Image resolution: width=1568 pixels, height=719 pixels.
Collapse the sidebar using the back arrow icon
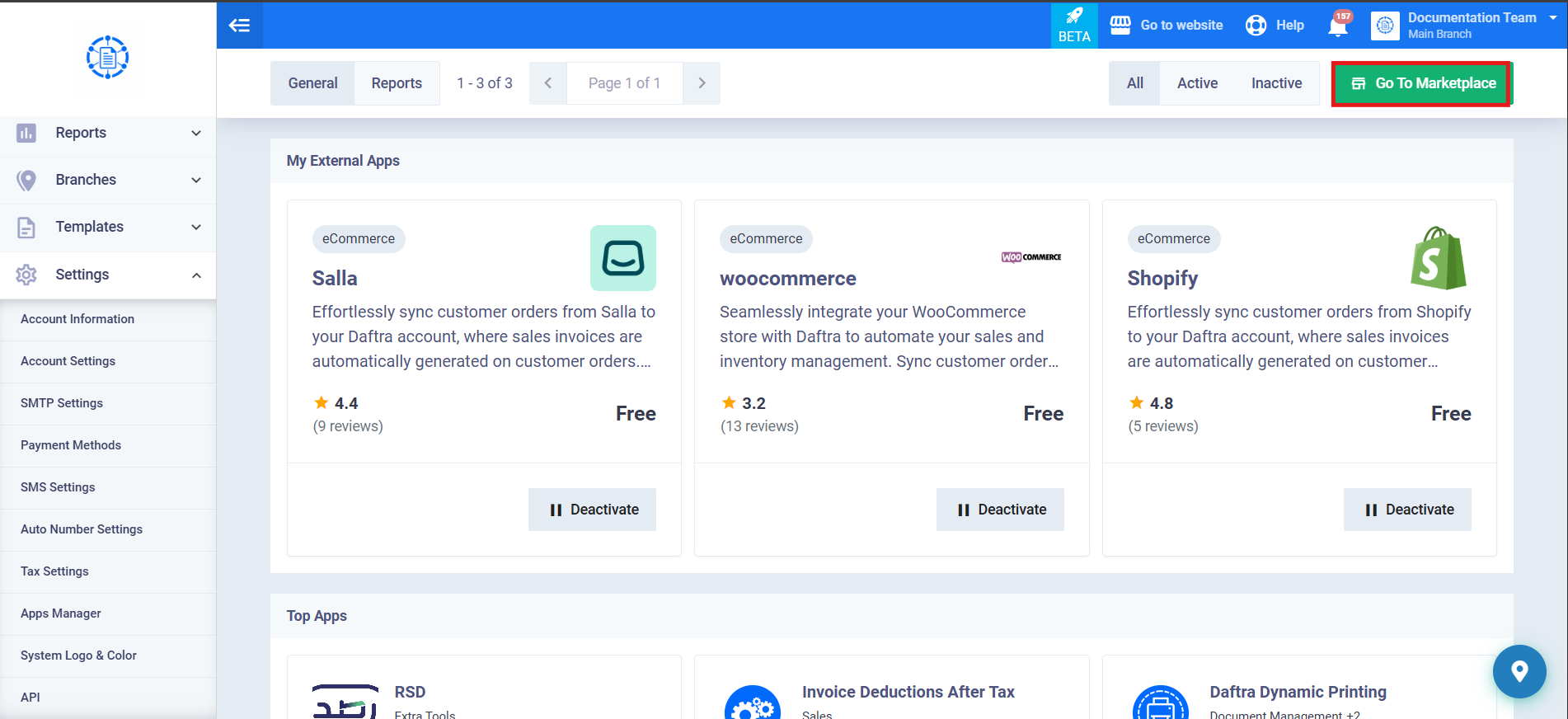pos(239,26)
